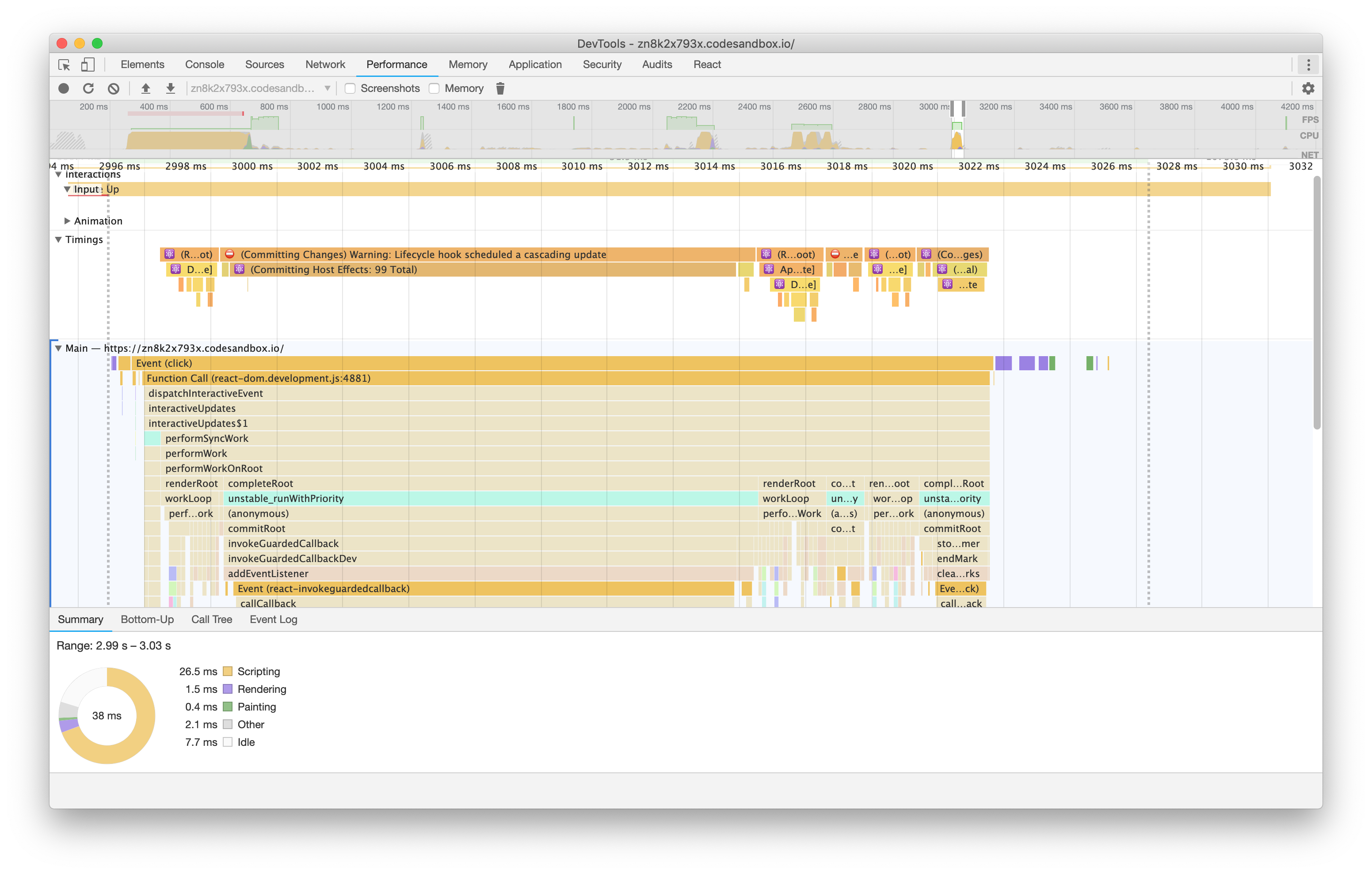
Task: Open capture settings with the gear icon
Action: (1309, 88)
